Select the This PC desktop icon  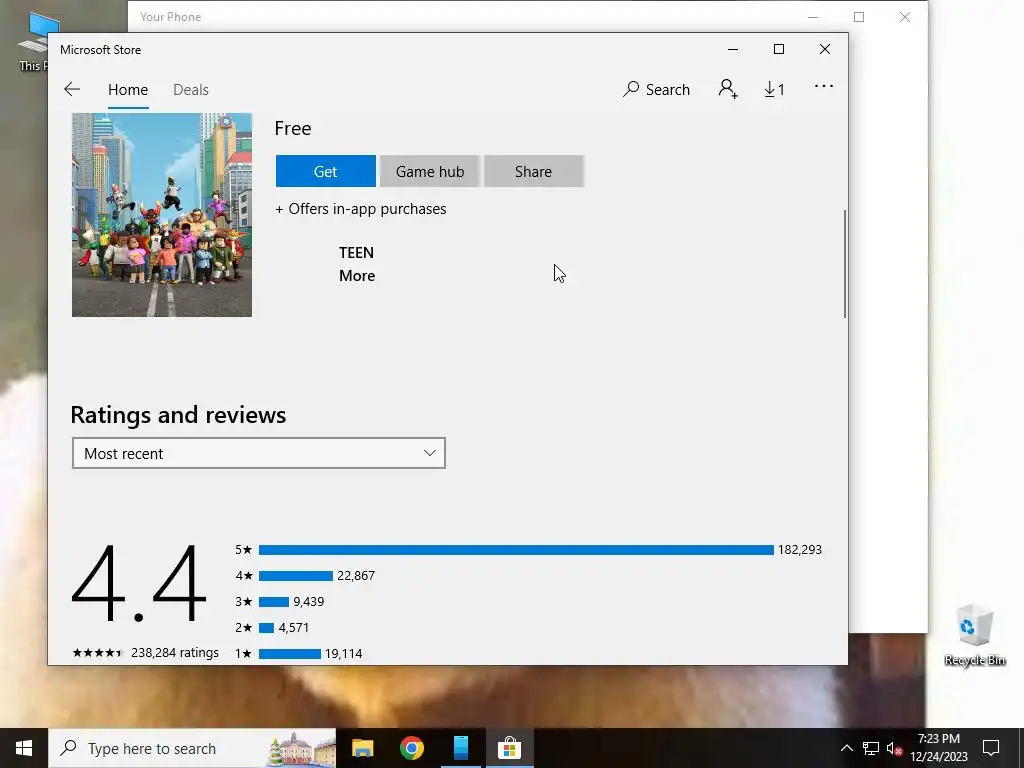coord(33,40)
